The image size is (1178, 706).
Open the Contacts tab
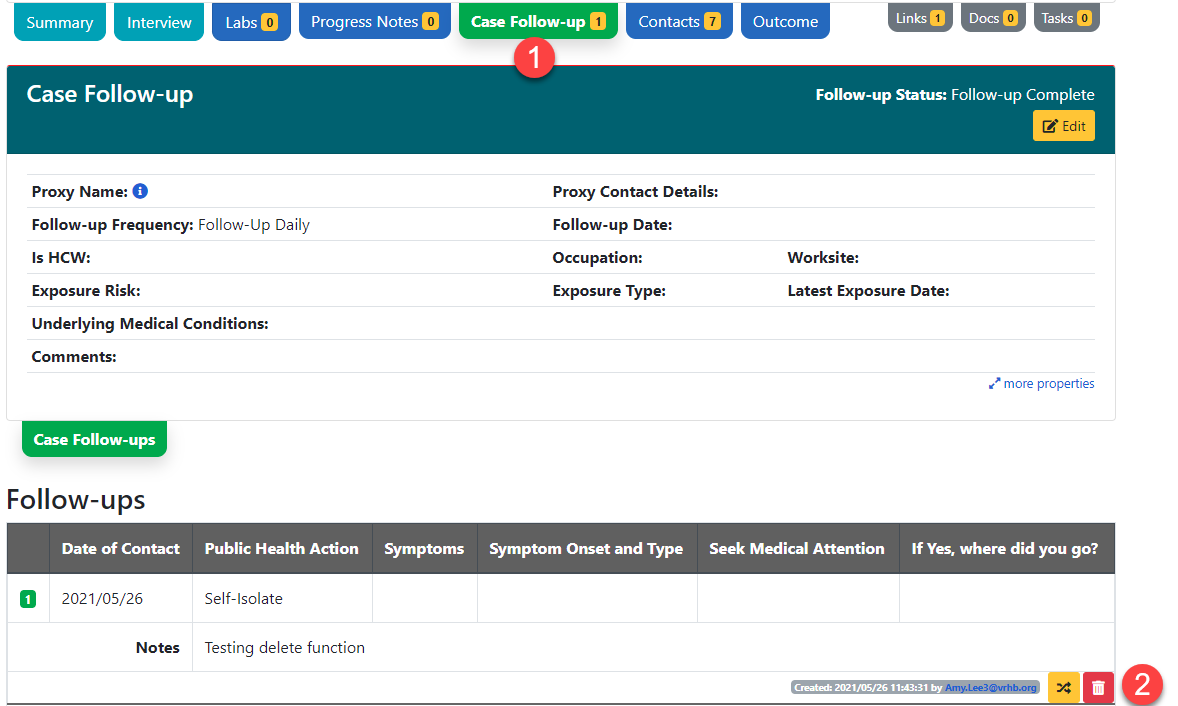click(679, 21)
